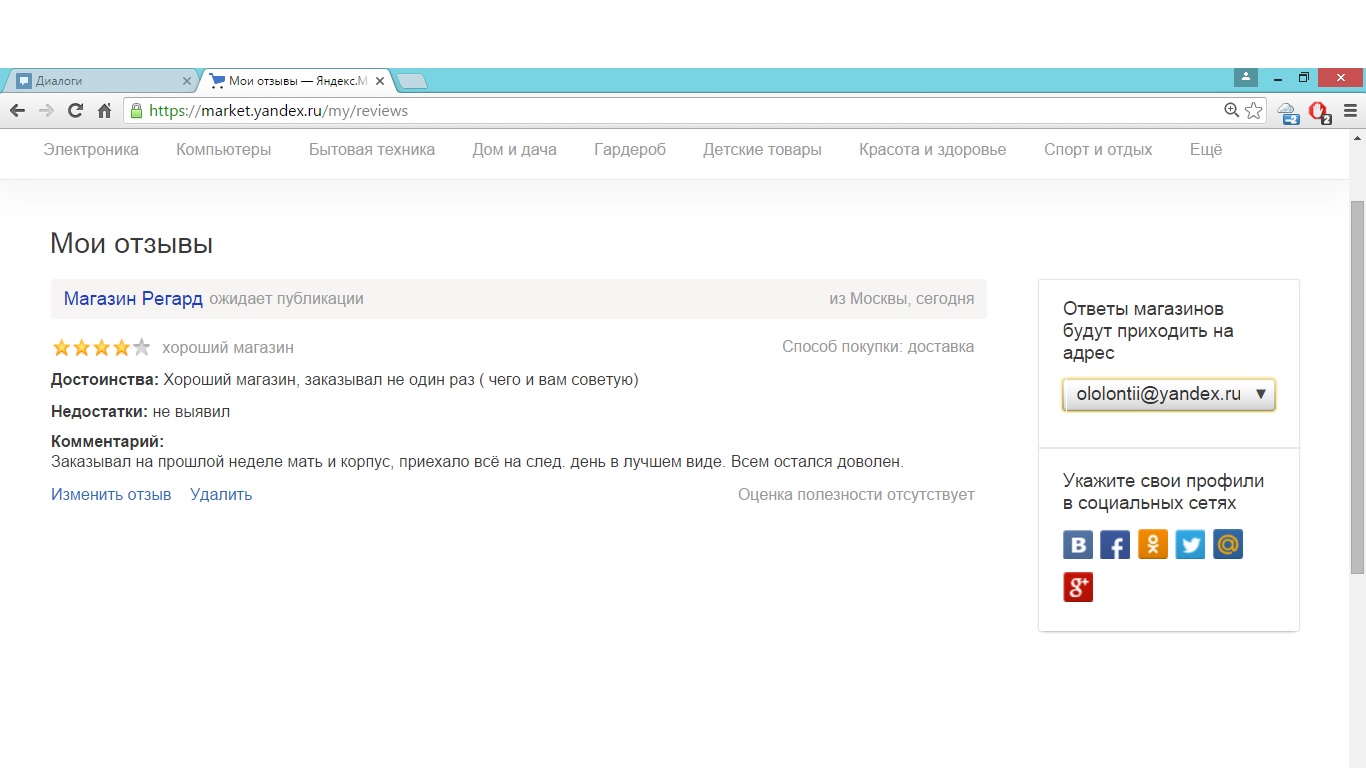Open the Красота и здоровье category
Screen dimensions: 1366x768
point(933,150)
